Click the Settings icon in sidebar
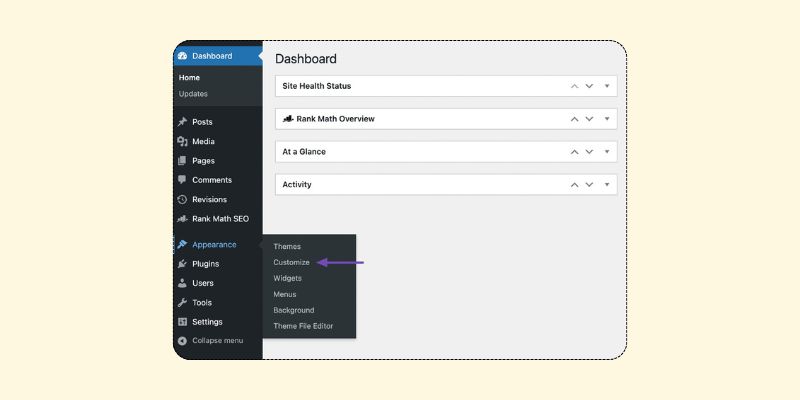Image resolution: width=800 pixels, height=400 pixels. point(182,322)
